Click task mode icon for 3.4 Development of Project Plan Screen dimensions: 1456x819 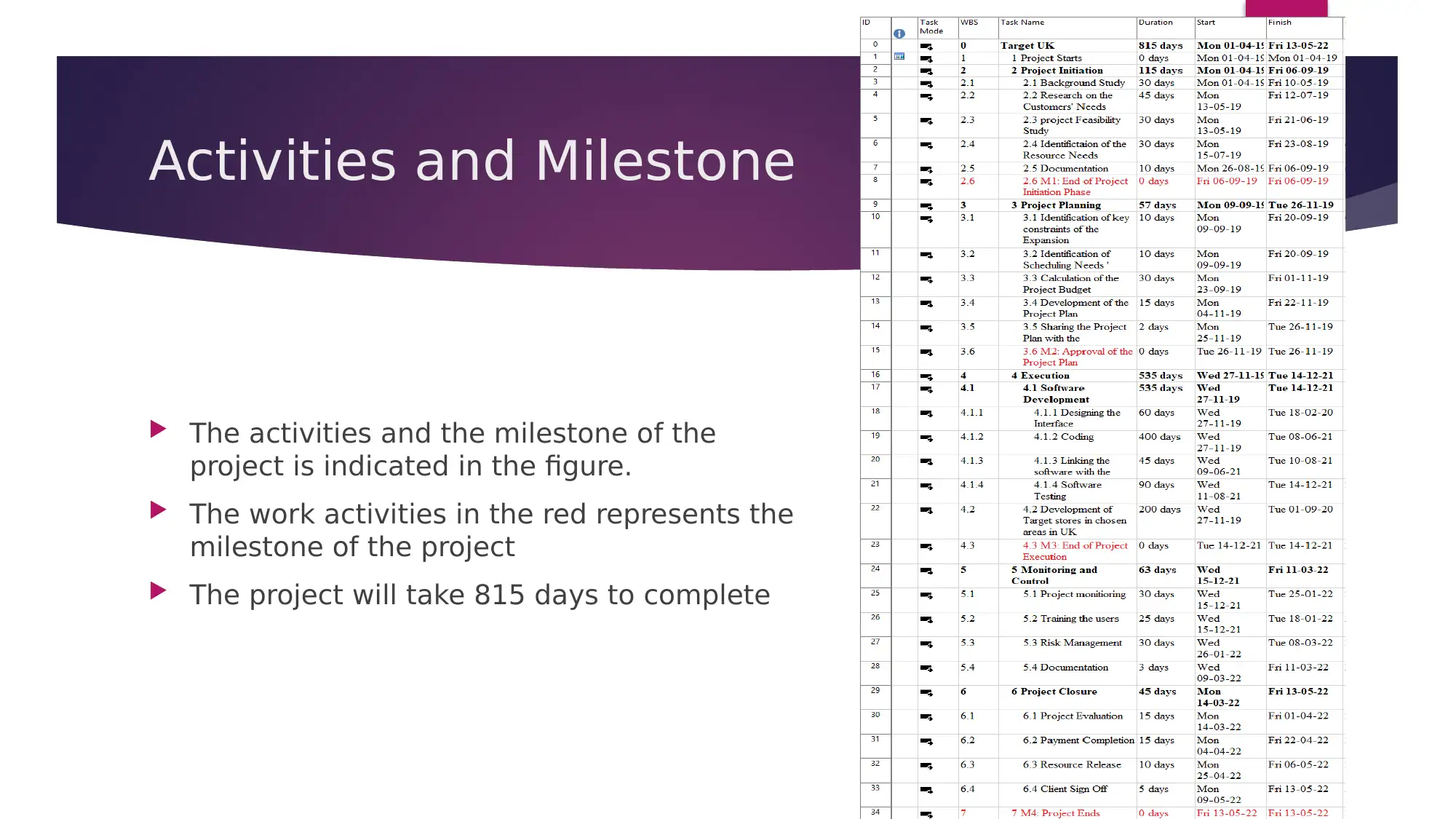[x=926, y=304]
